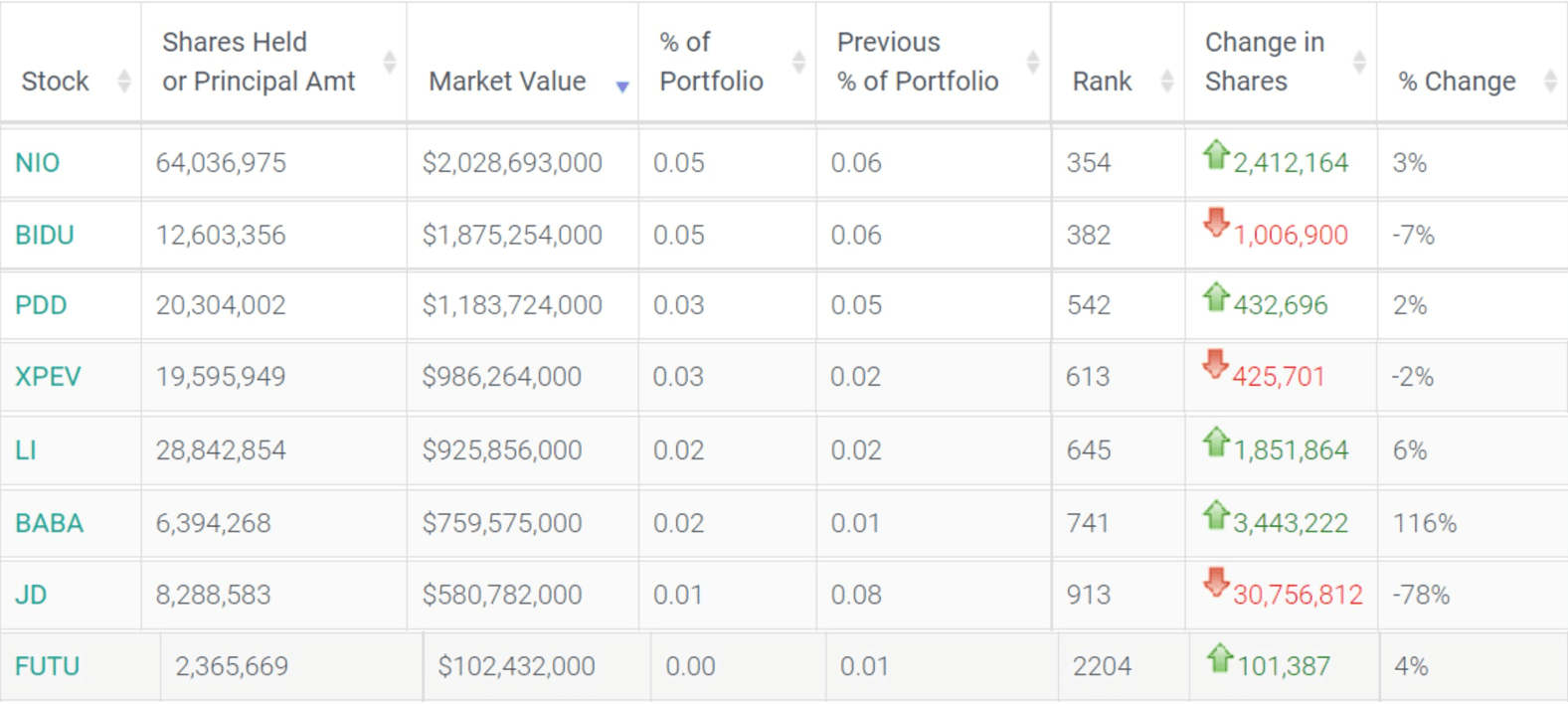Image resolution: width=1568 pixels, height=704 pixels.
Task: Select BABA market value cell $759,575,000
Action: pyautogui.click(x=502, y=523)
